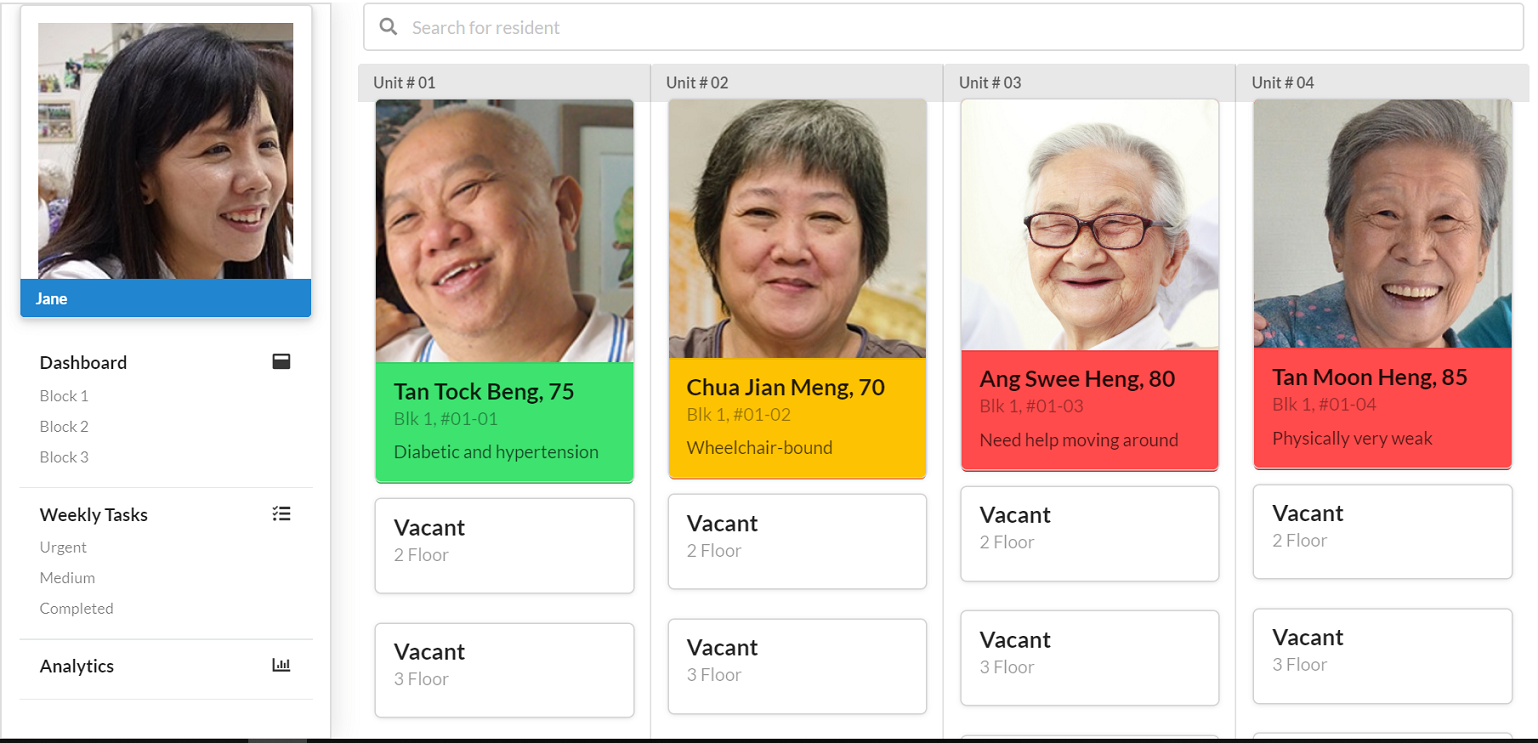Click the Weekly Tasks checklist icon

(x=281, y=513)
